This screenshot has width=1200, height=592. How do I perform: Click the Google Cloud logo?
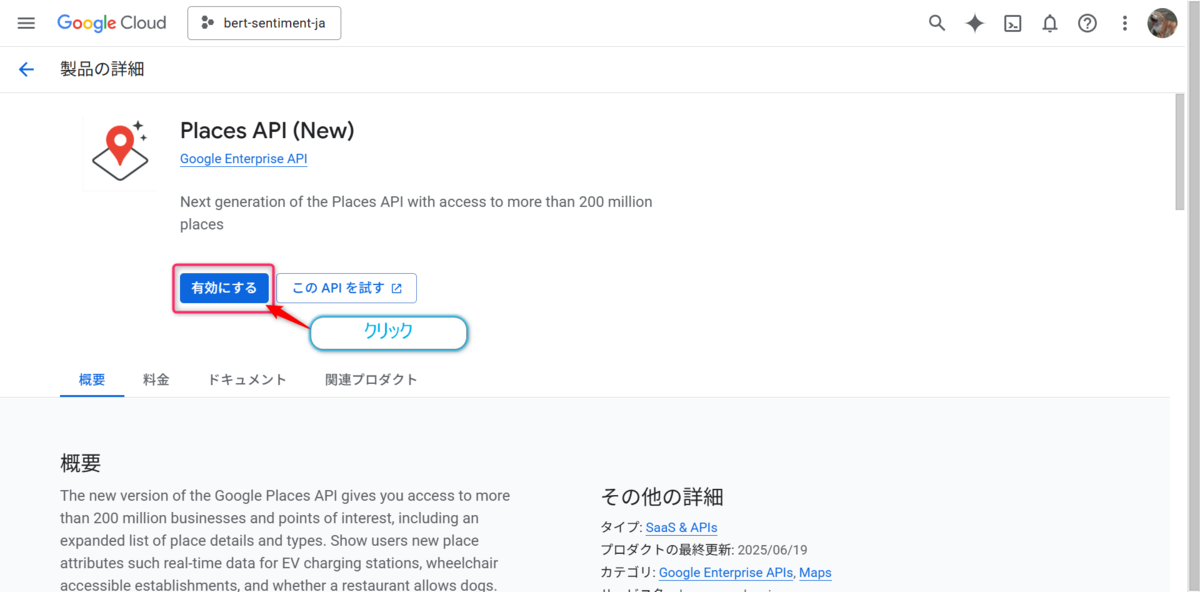click(111, 23)
